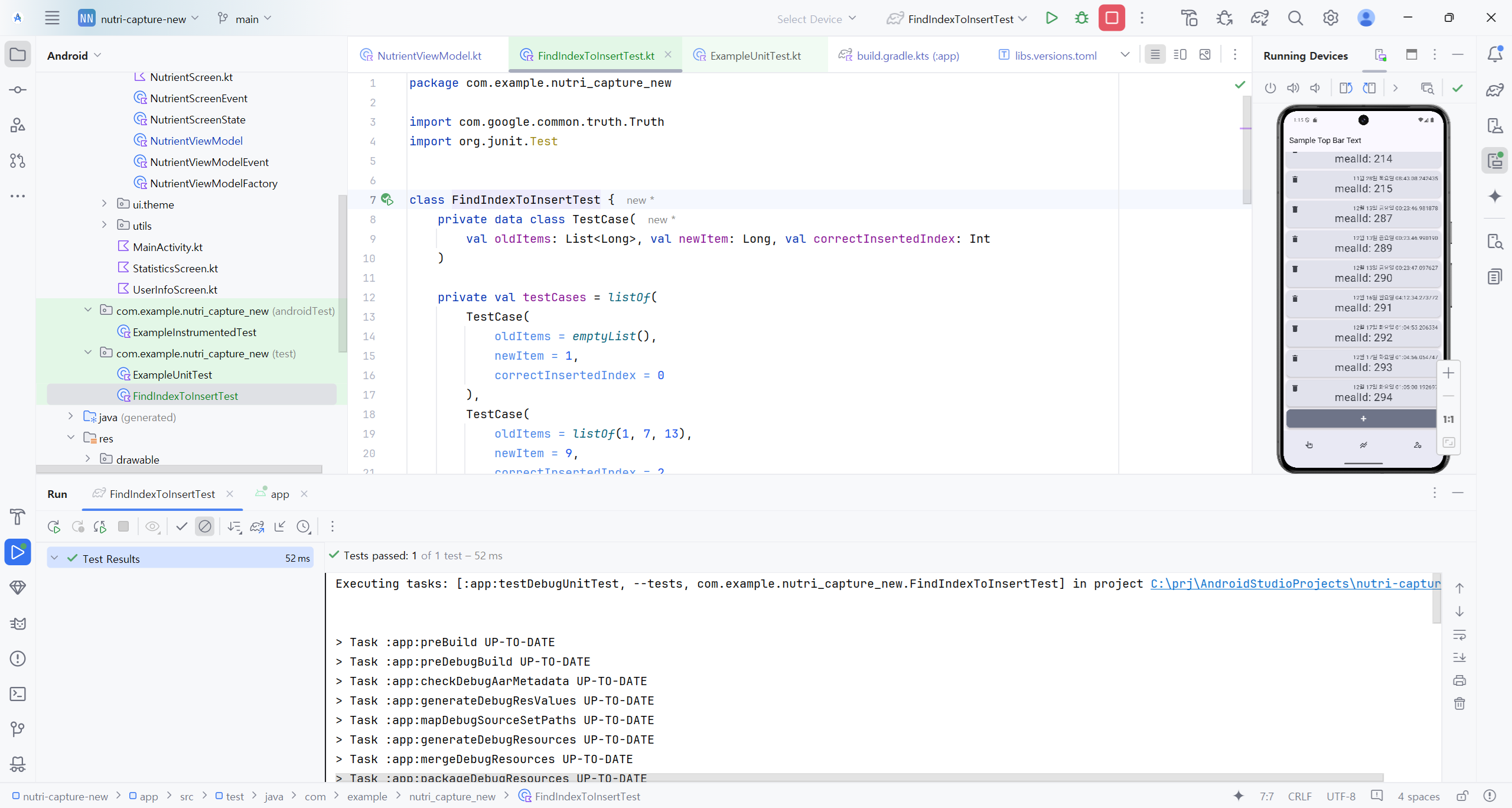
Task: Toggle Show Ignored tests filter
Action: [205, 526]
